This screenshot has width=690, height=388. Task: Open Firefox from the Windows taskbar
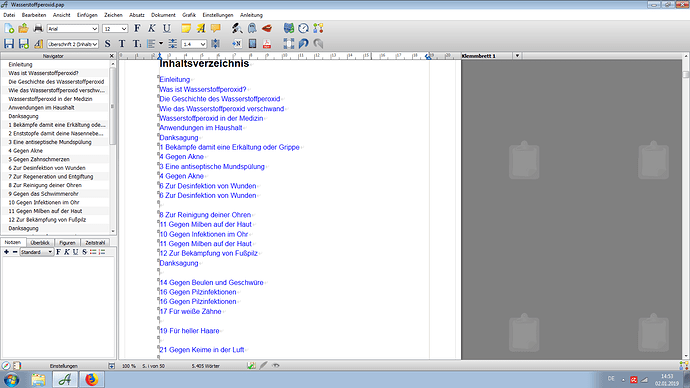coord(92,379)
